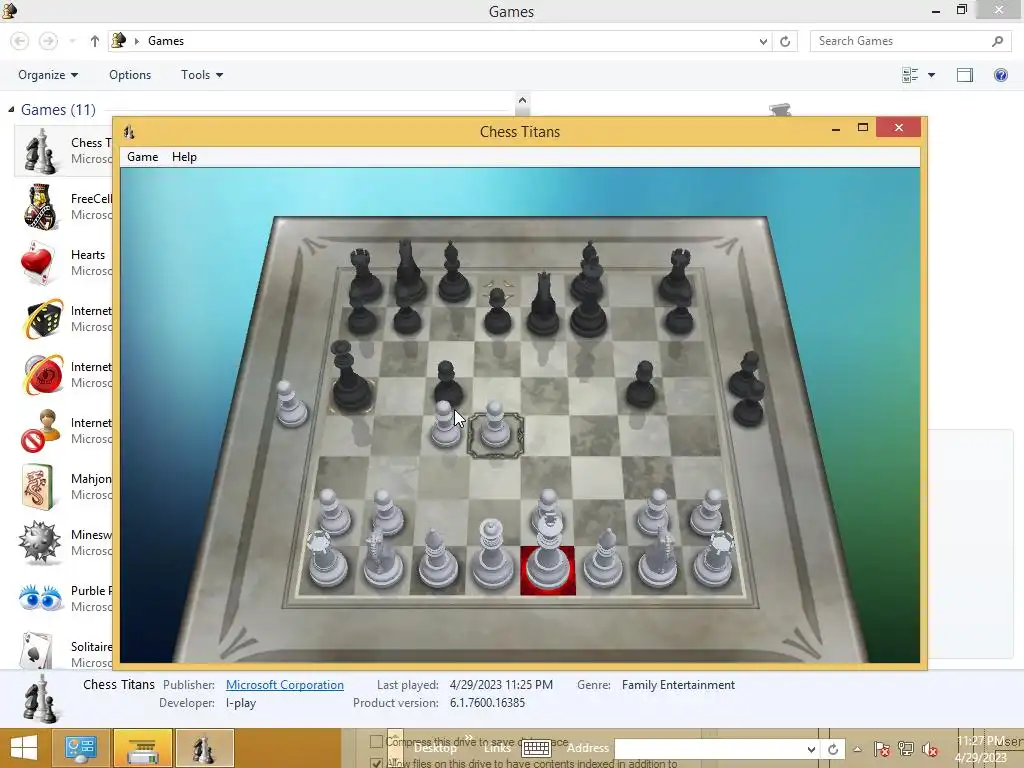Click the Desktop toolbar label in taskbar
Screen dimensions: 1024x768
pyautogui.click(x=435, y=748)
